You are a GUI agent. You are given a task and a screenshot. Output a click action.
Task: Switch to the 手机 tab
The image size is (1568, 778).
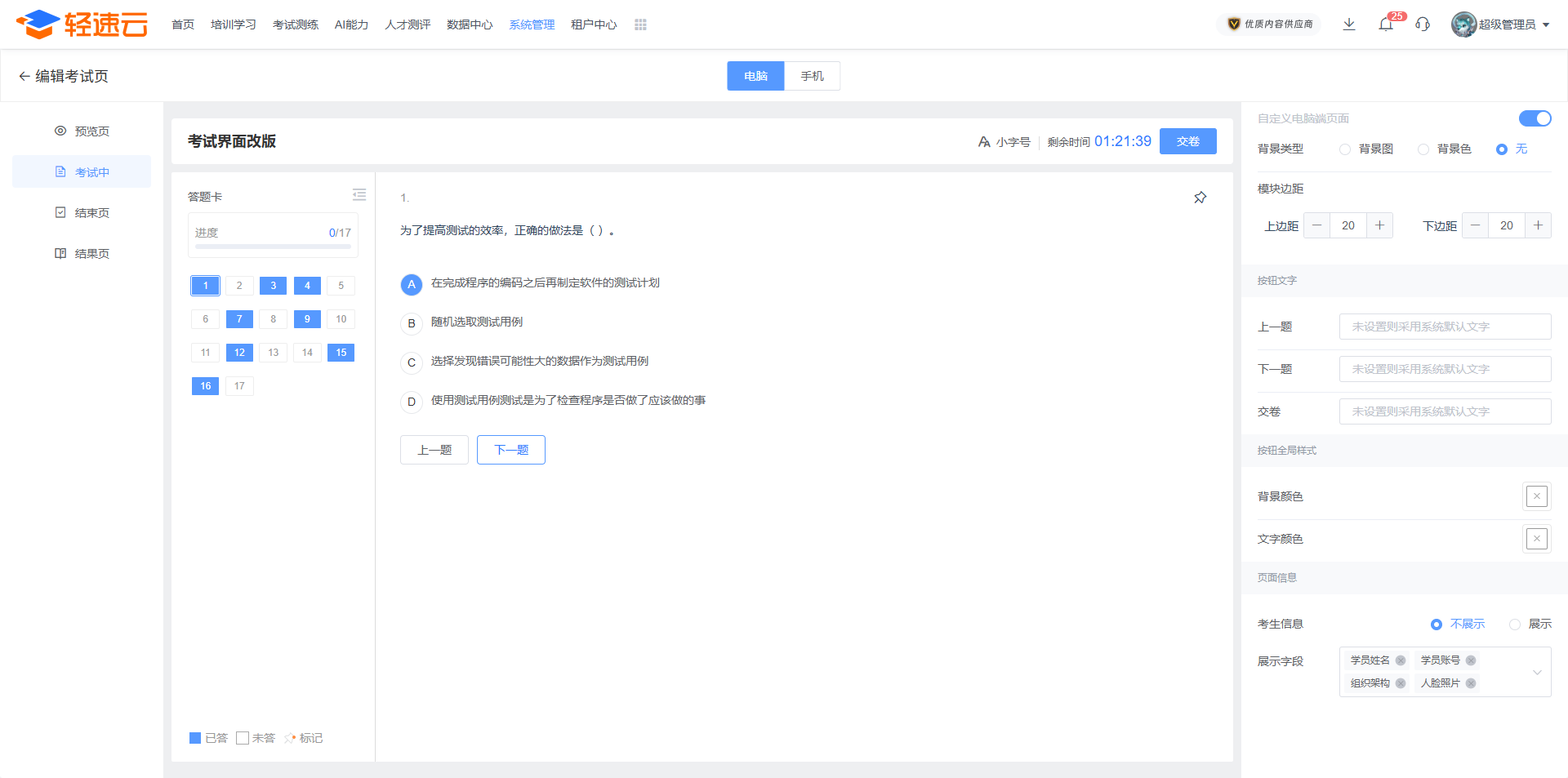click(812, 76)
